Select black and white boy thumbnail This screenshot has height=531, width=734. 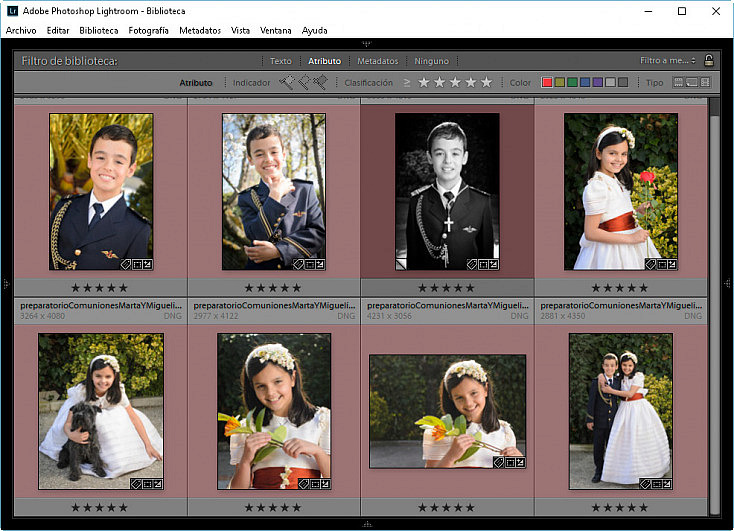pyautogui.click(x=447, y=192)
